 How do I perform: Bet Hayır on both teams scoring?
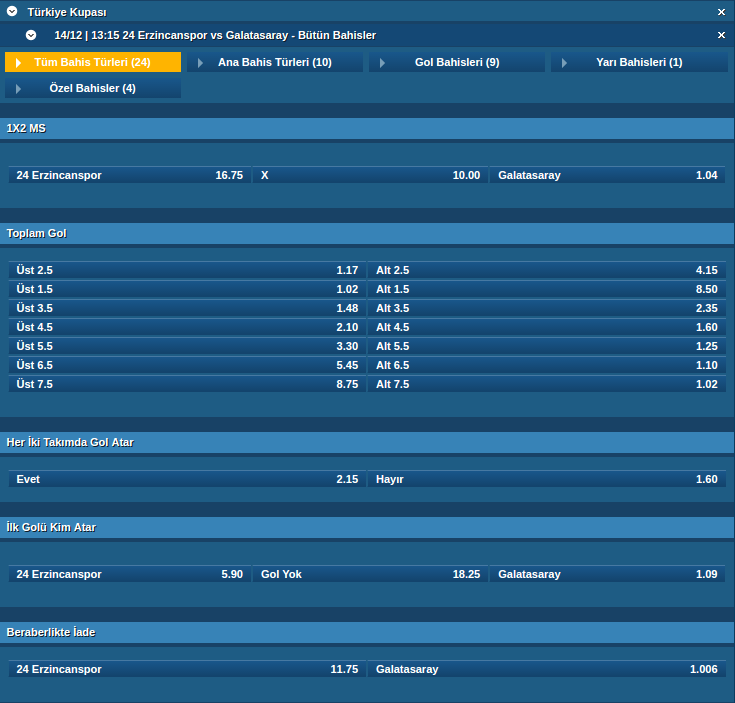coord(547,479)
